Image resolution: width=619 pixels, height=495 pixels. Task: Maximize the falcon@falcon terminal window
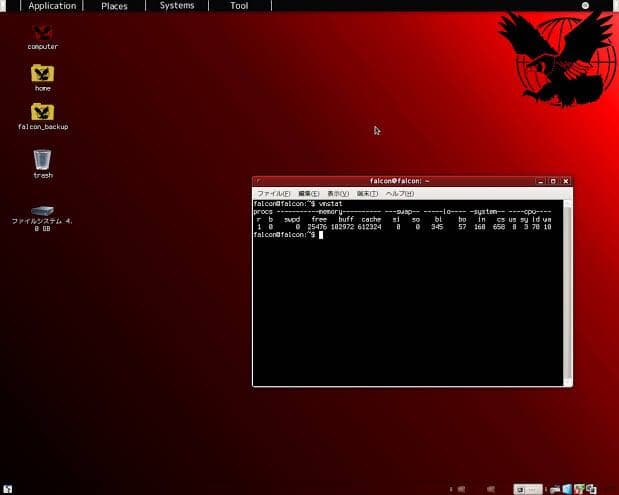[x=552, y=181]
